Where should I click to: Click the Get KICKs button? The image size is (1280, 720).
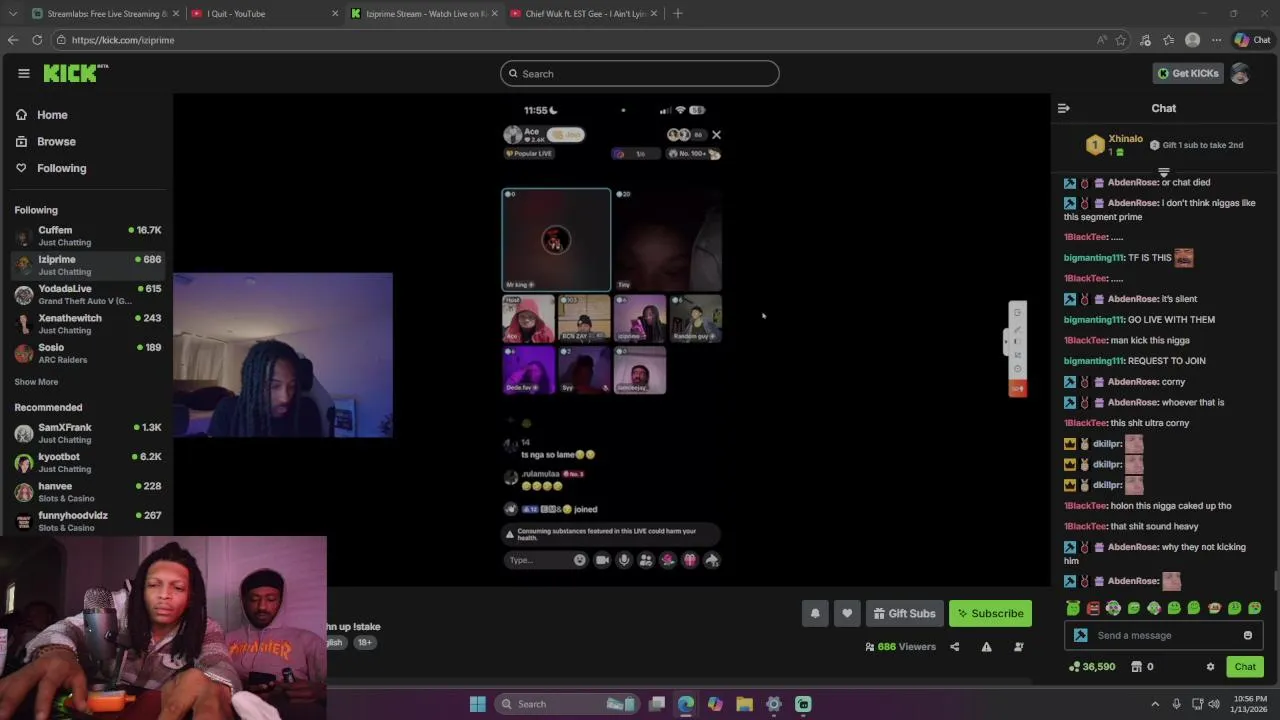(1188, 73)
